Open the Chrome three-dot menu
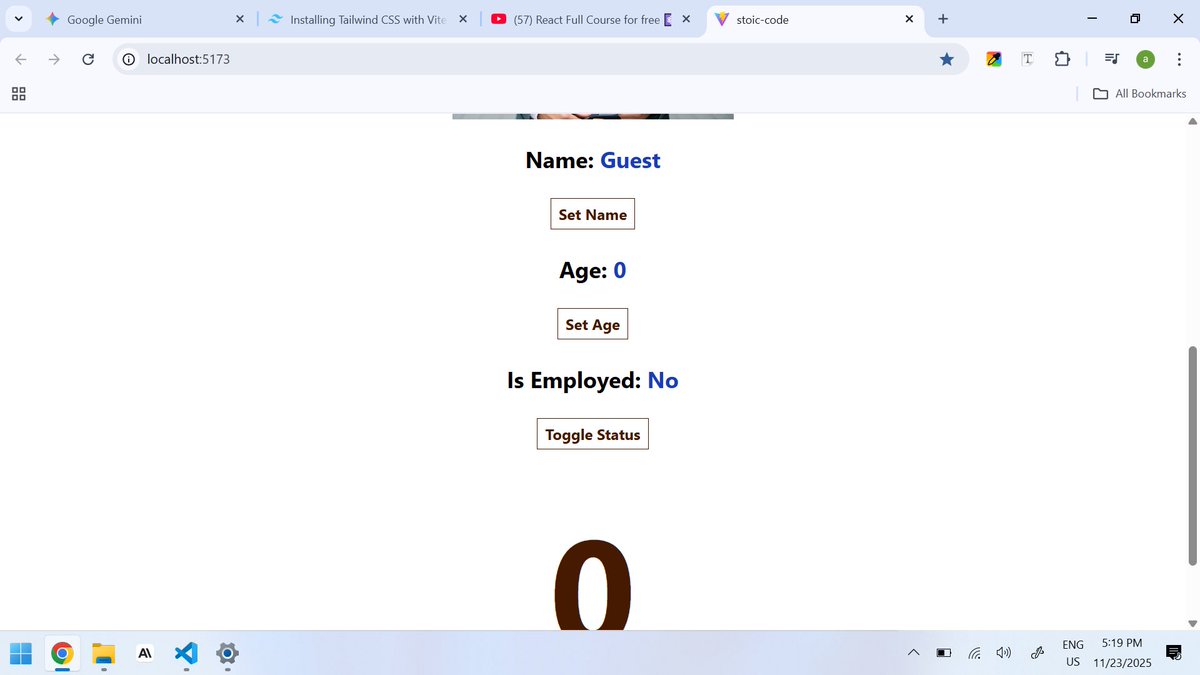The image size is (1200, 675). pyautogui.click(x=1180, y=59)
